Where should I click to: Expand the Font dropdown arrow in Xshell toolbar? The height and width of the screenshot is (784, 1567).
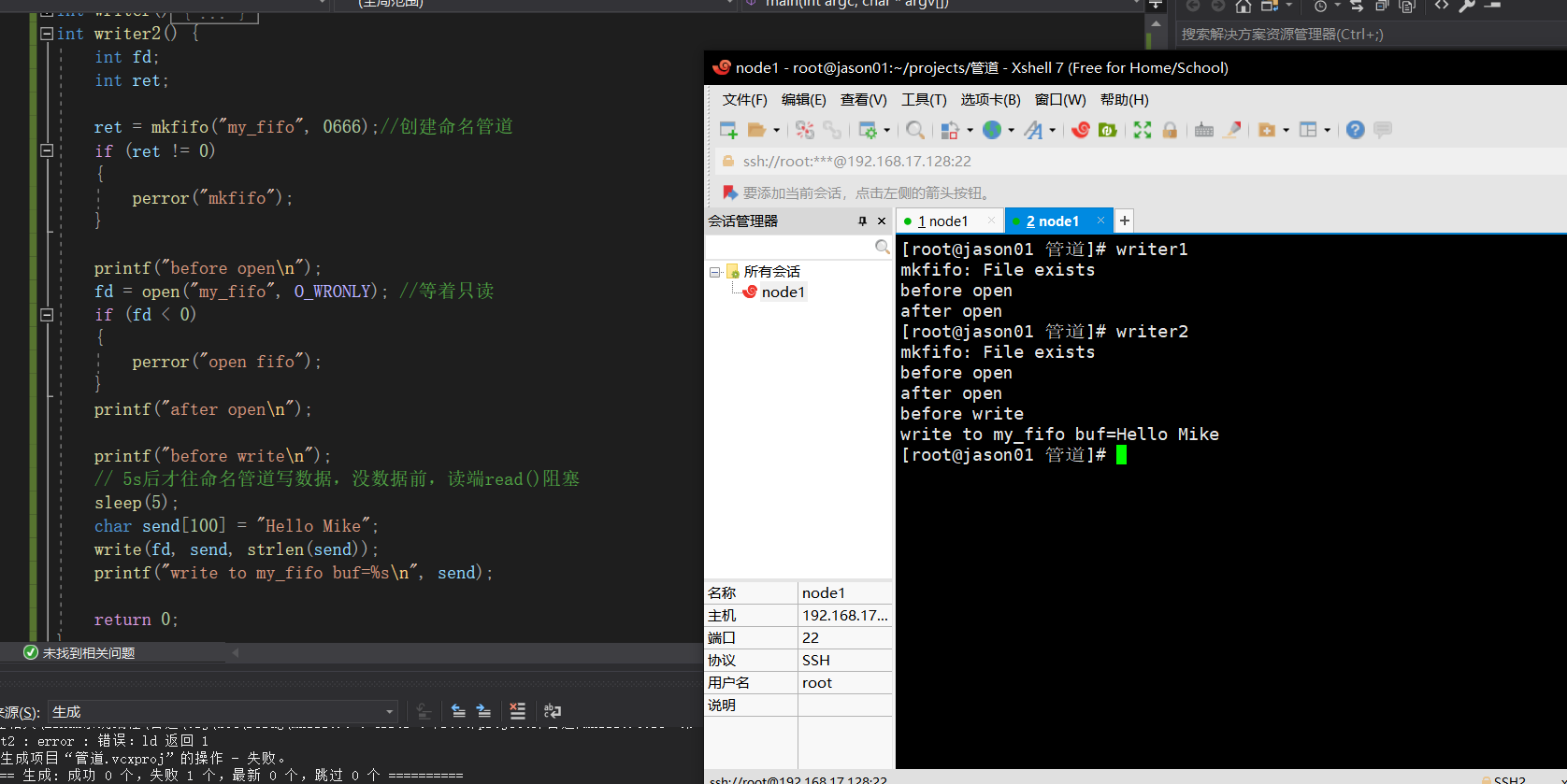point(1053,130)
